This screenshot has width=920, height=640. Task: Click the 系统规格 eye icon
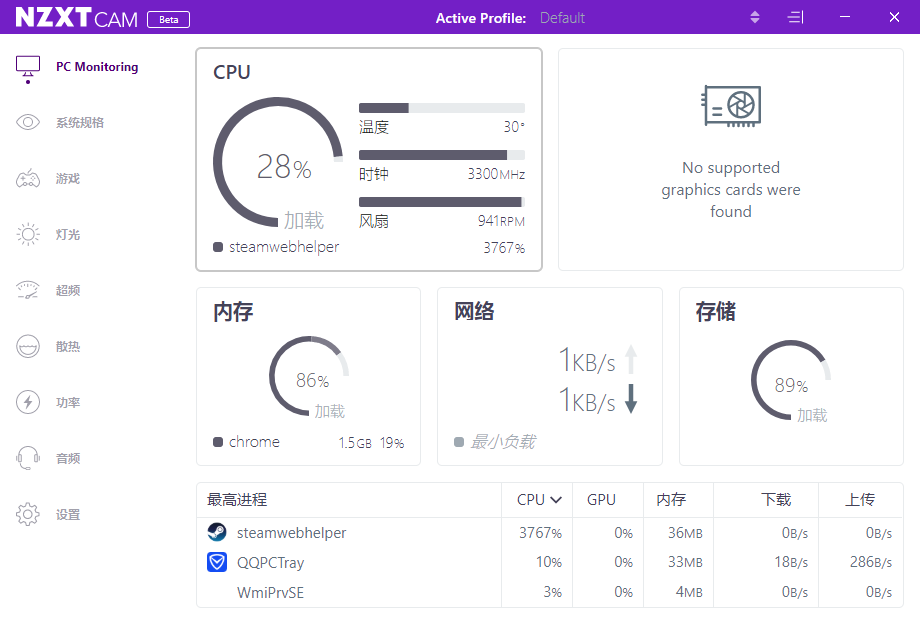click(x=28, y=122)
